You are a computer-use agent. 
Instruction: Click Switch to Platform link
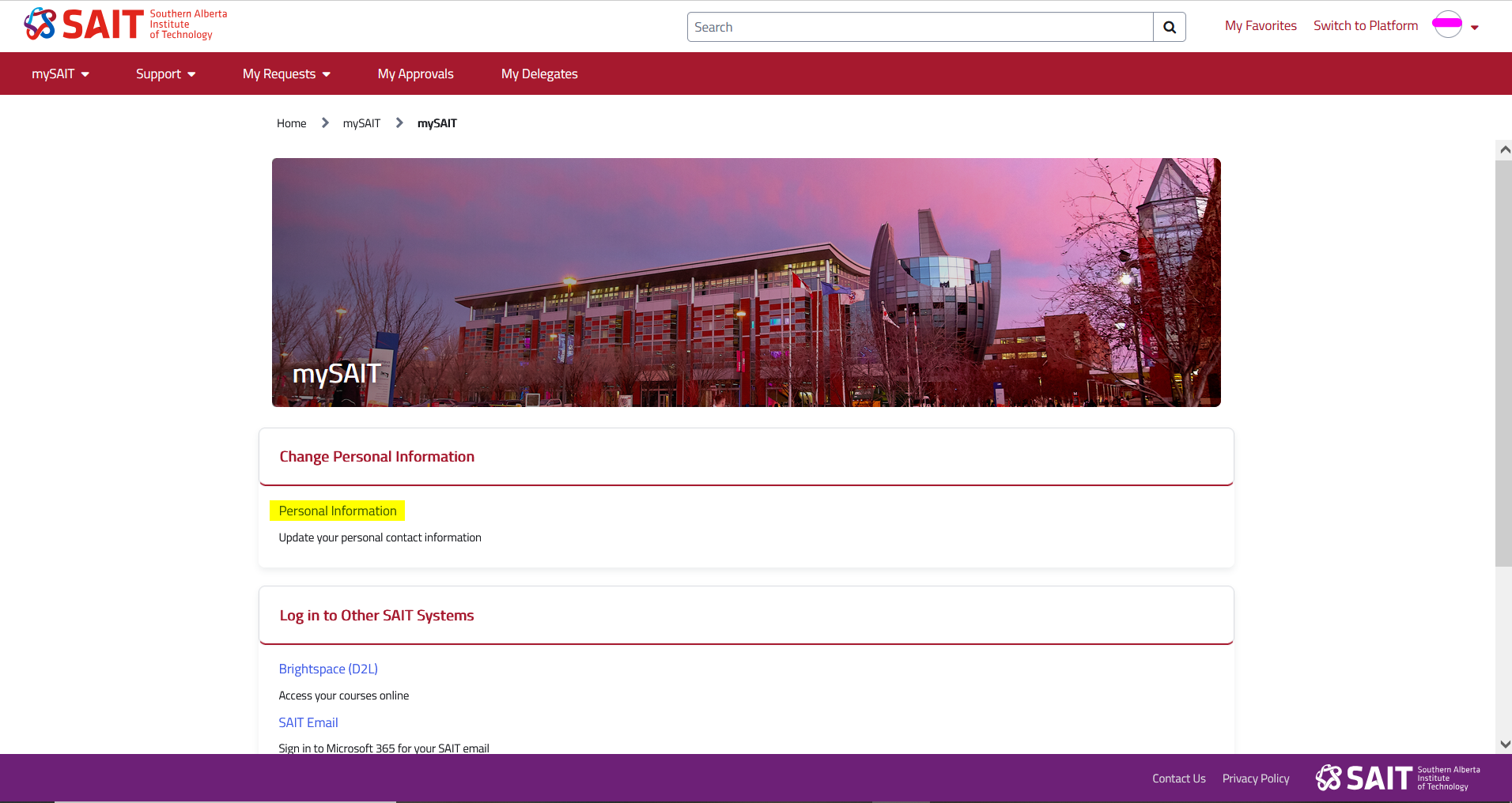coord(1366,26)
